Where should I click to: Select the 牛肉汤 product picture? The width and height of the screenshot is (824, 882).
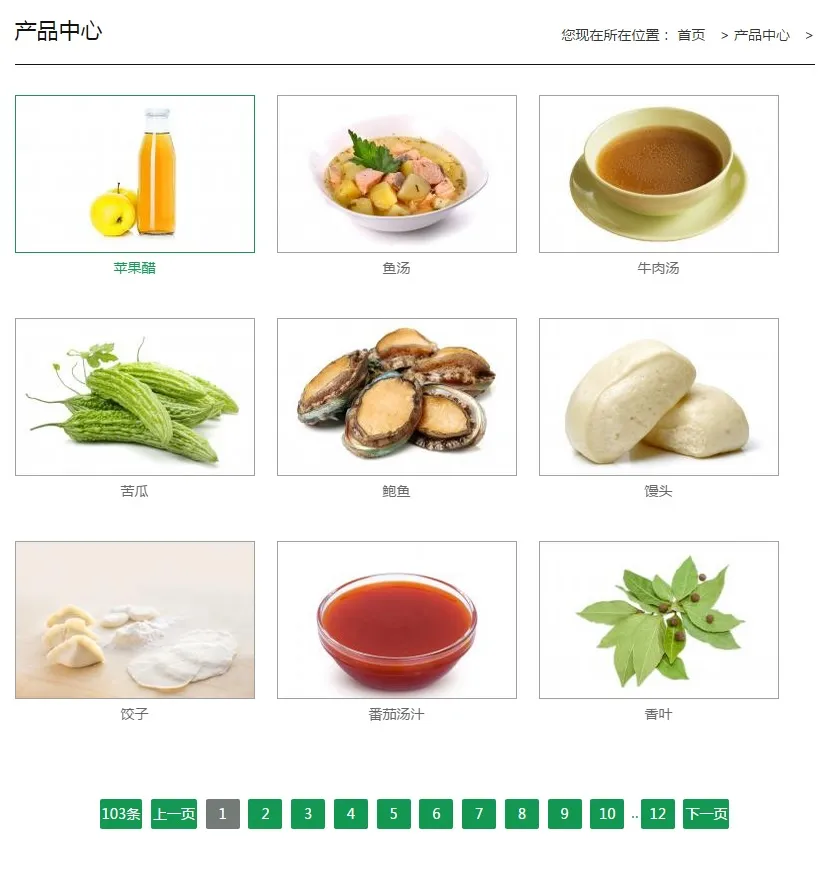pyautogui.click(x=659, y=174)
